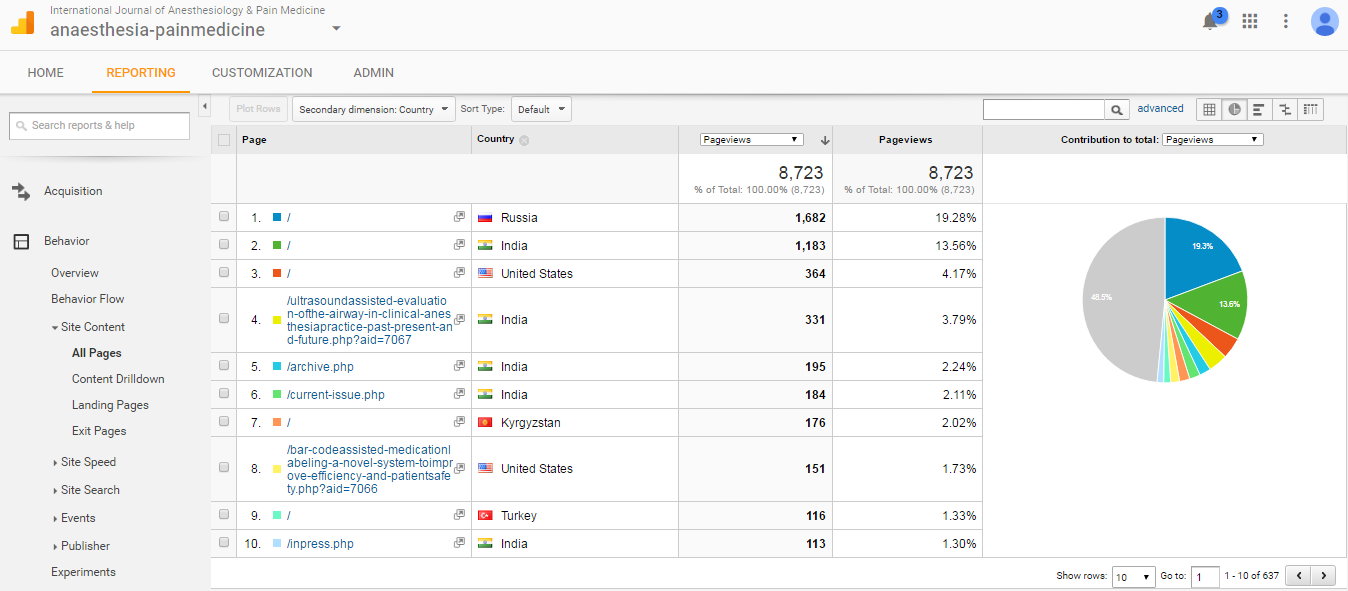Open /inpress.php in new window
Image resolution: width=1348 pixels, height=591 pixels.
[x=459, y=543]
